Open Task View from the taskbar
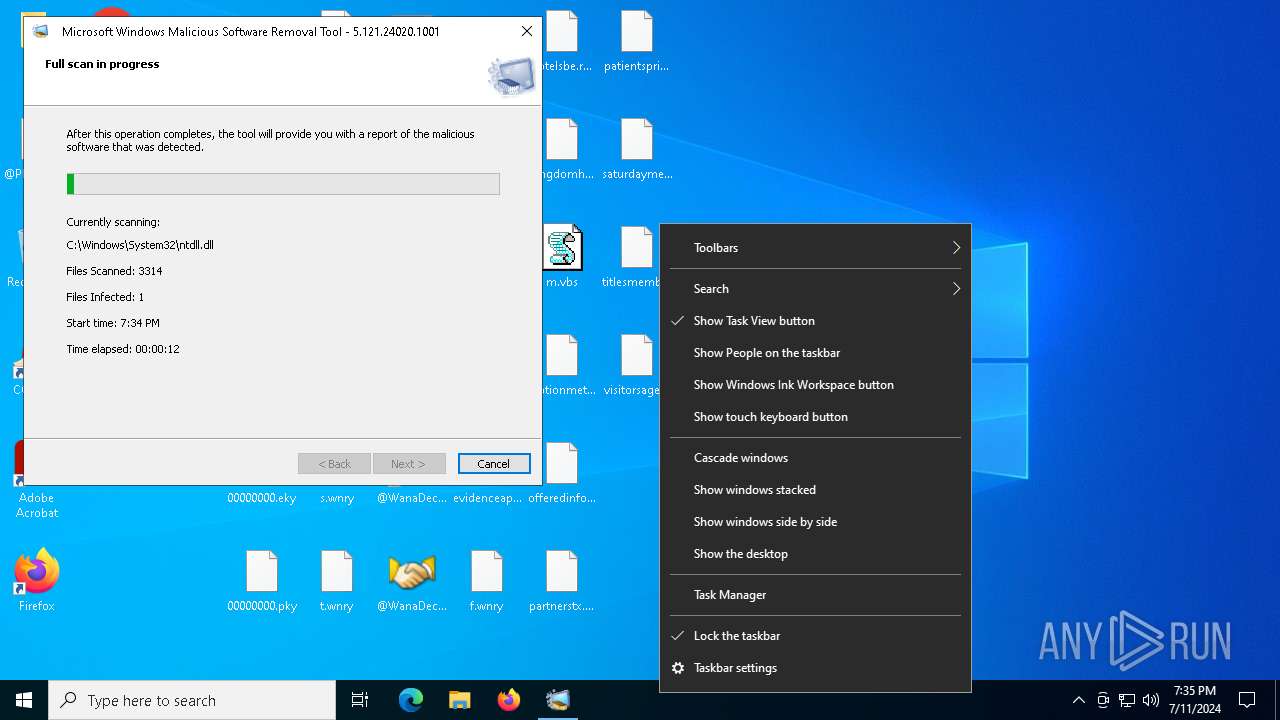The width and height of the screenshot is (1280, 720). (x=360, y=700)
